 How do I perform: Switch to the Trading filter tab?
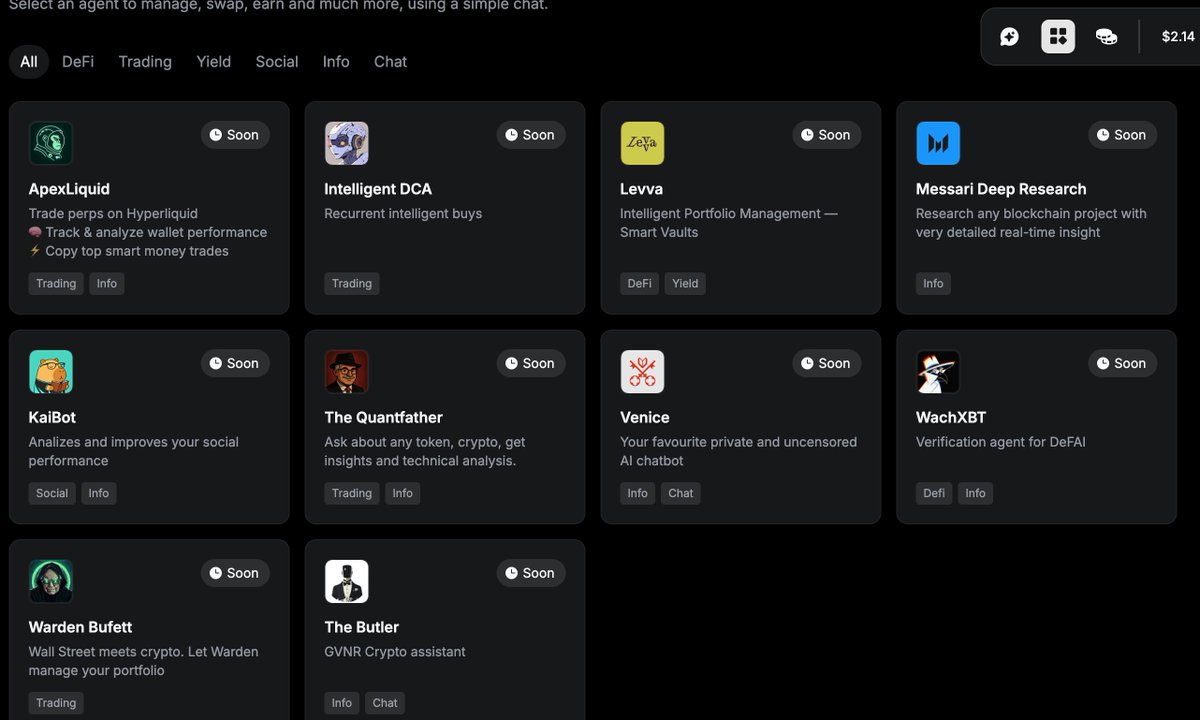[145, 62]
